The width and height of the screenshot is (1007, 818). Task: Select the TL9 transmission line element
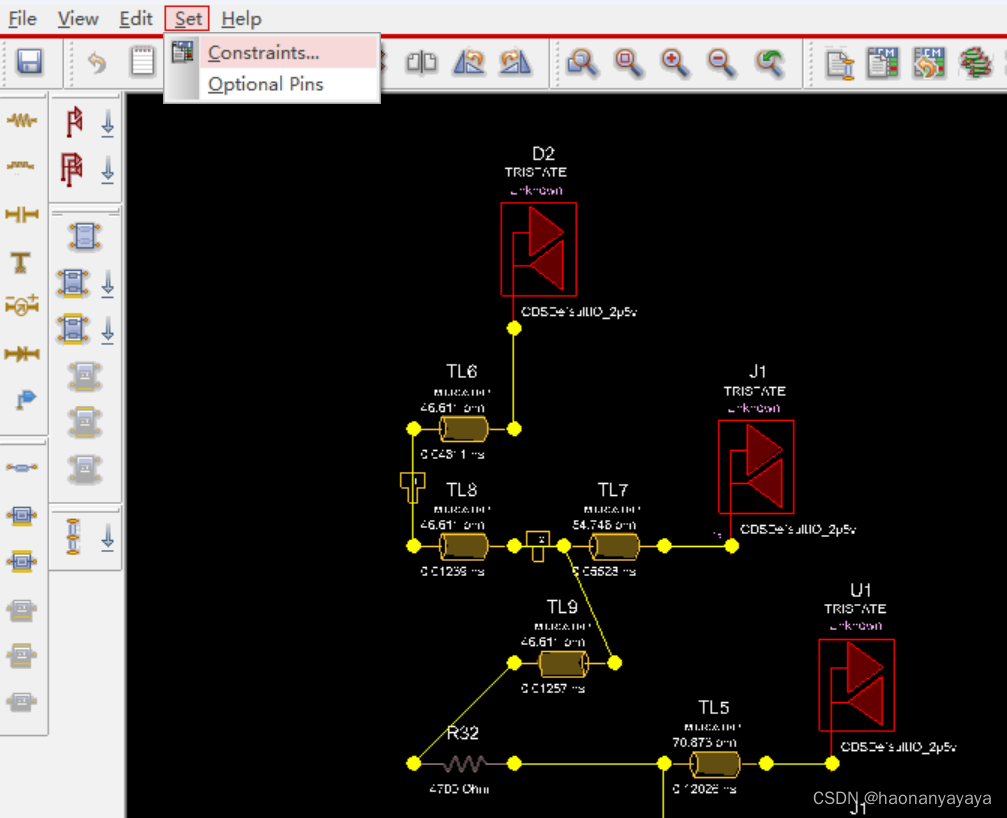[563, 663]
